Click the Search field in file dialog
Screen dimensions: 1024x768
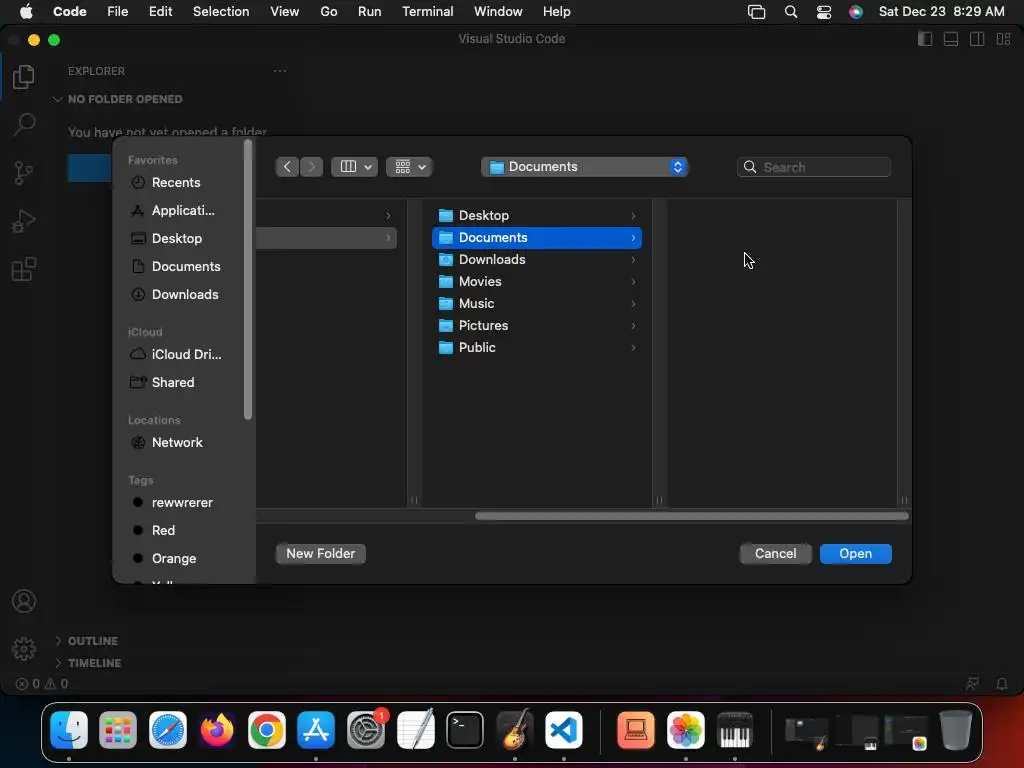point(814,167)
